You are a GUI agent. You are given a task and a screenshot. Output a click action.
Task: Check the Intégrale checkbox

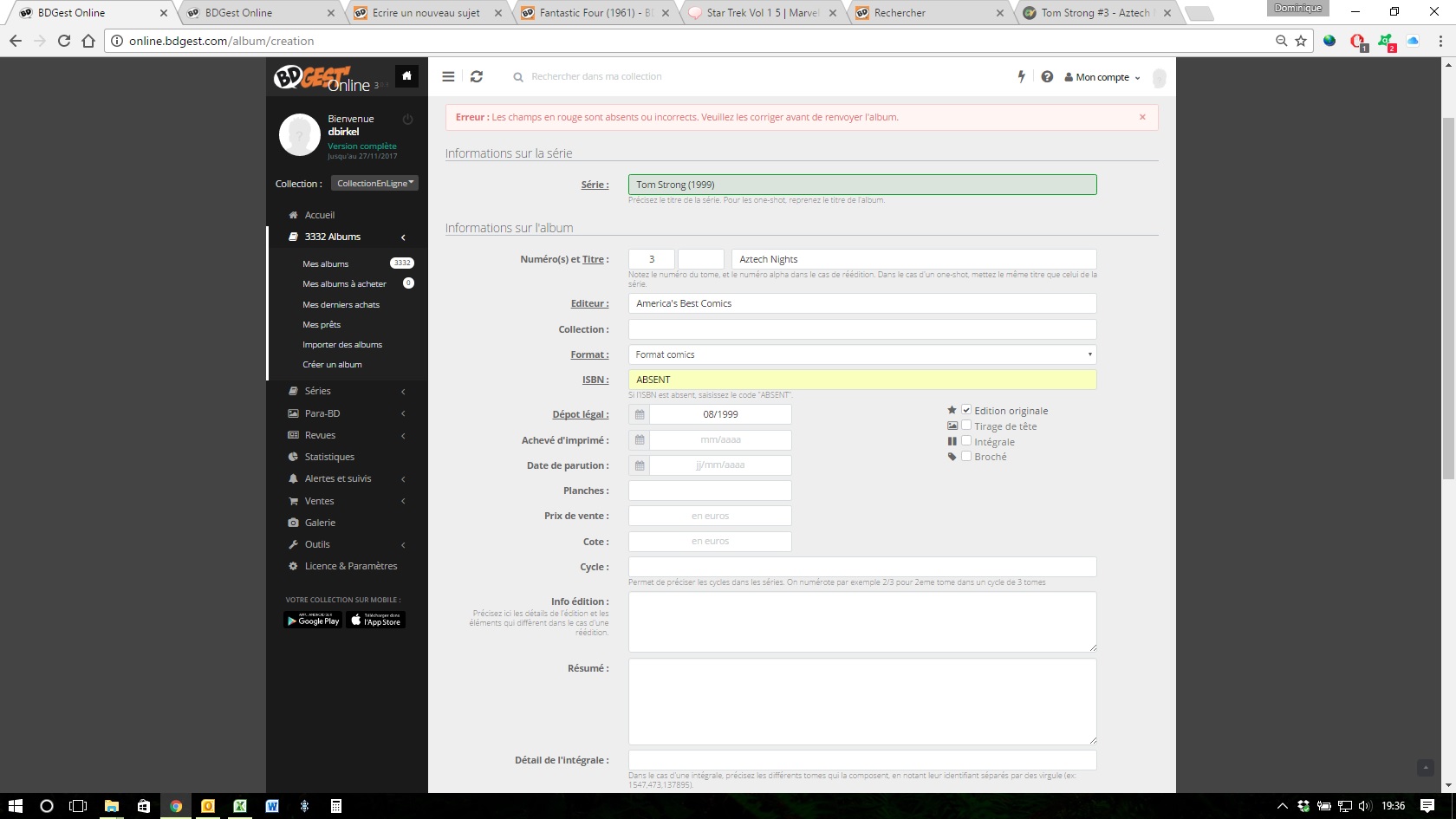pyautogui.click(x=966, y=441)
